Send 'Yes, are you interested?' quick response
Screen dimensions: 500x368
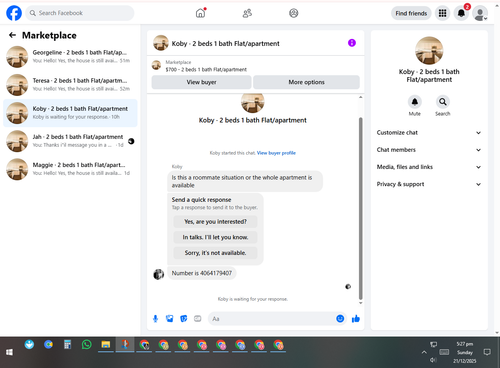[215, 222]
